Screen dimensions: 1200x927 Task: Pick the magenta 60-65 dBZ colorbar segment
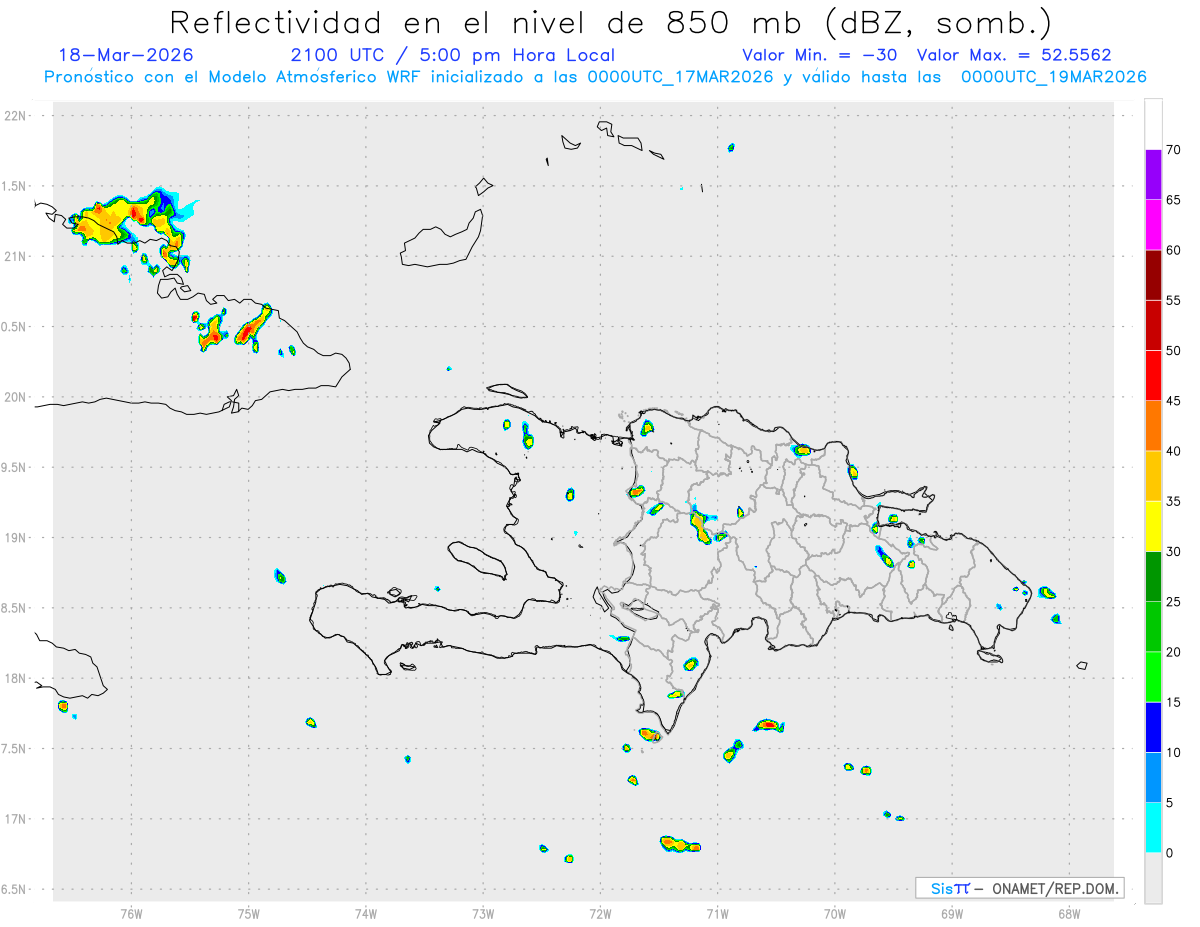[1153, 224]
